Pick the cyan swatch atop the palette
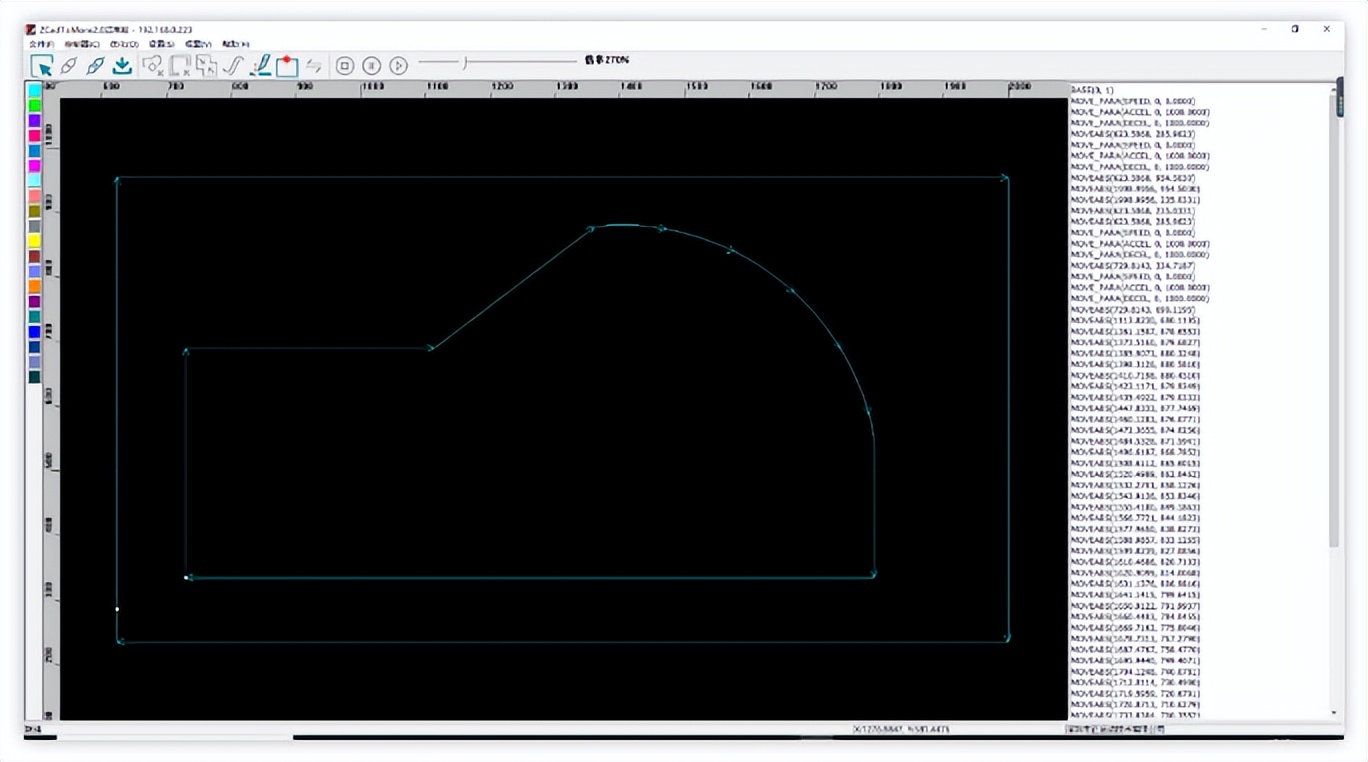The image size is (1368, 762). tap(34, 90)
